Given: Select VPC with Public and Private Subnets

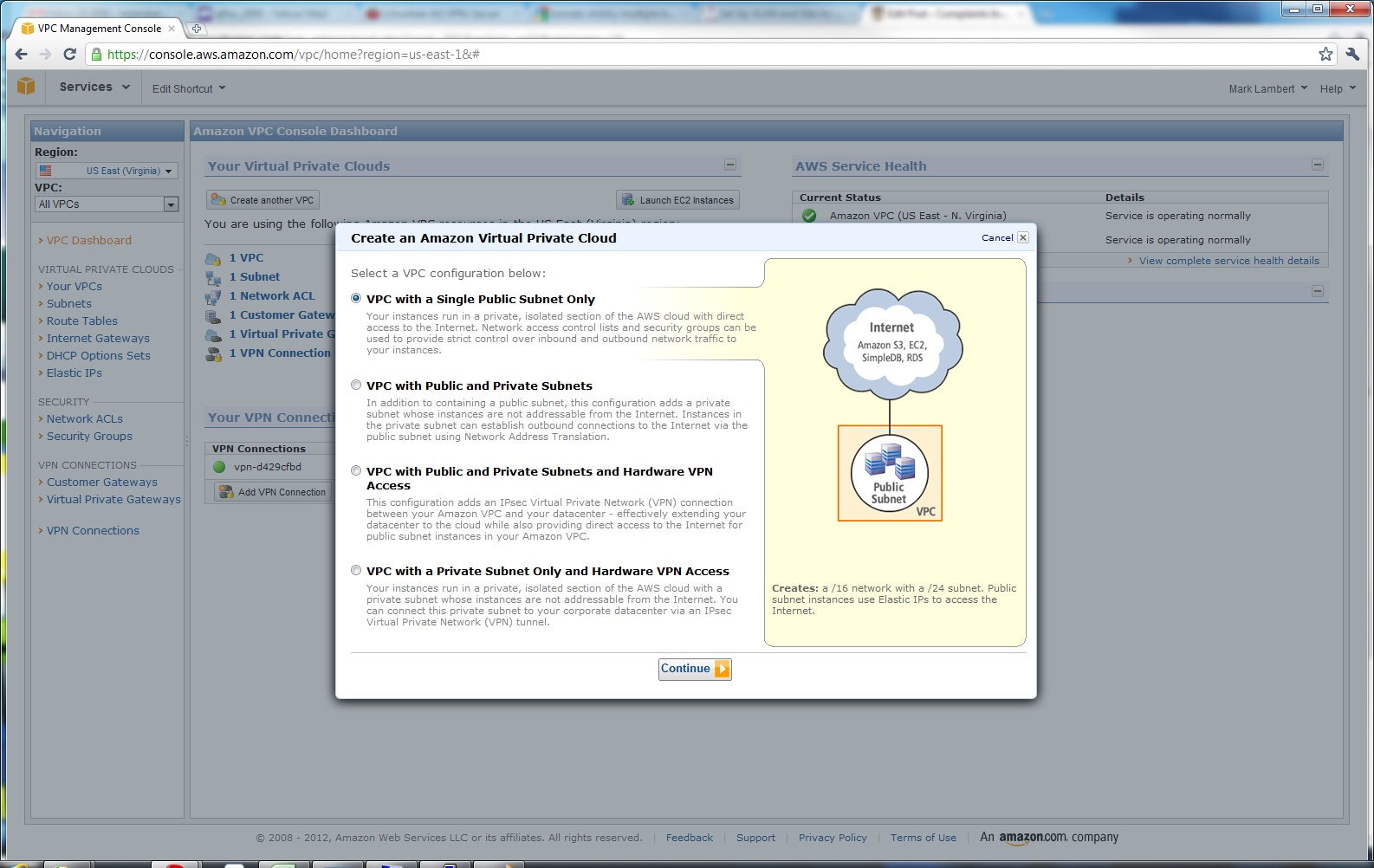Looking at the screenshot, I should pos(356,385).
